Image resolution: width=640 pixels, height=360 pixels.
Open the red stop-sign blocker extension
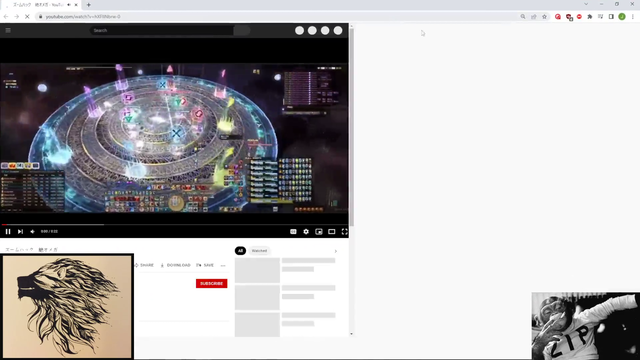coord(579,17)
